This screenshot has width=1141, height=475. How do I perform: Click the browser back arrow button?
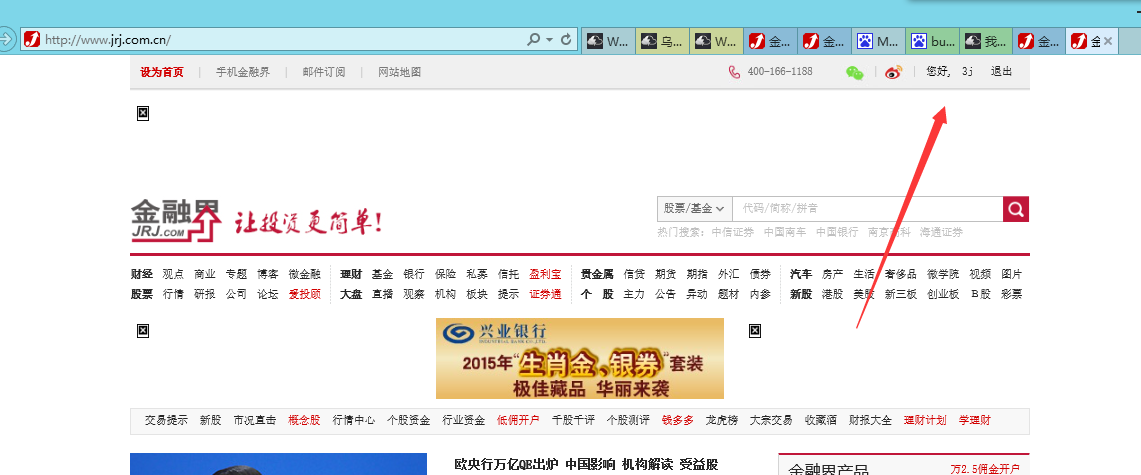coord(6,39)
